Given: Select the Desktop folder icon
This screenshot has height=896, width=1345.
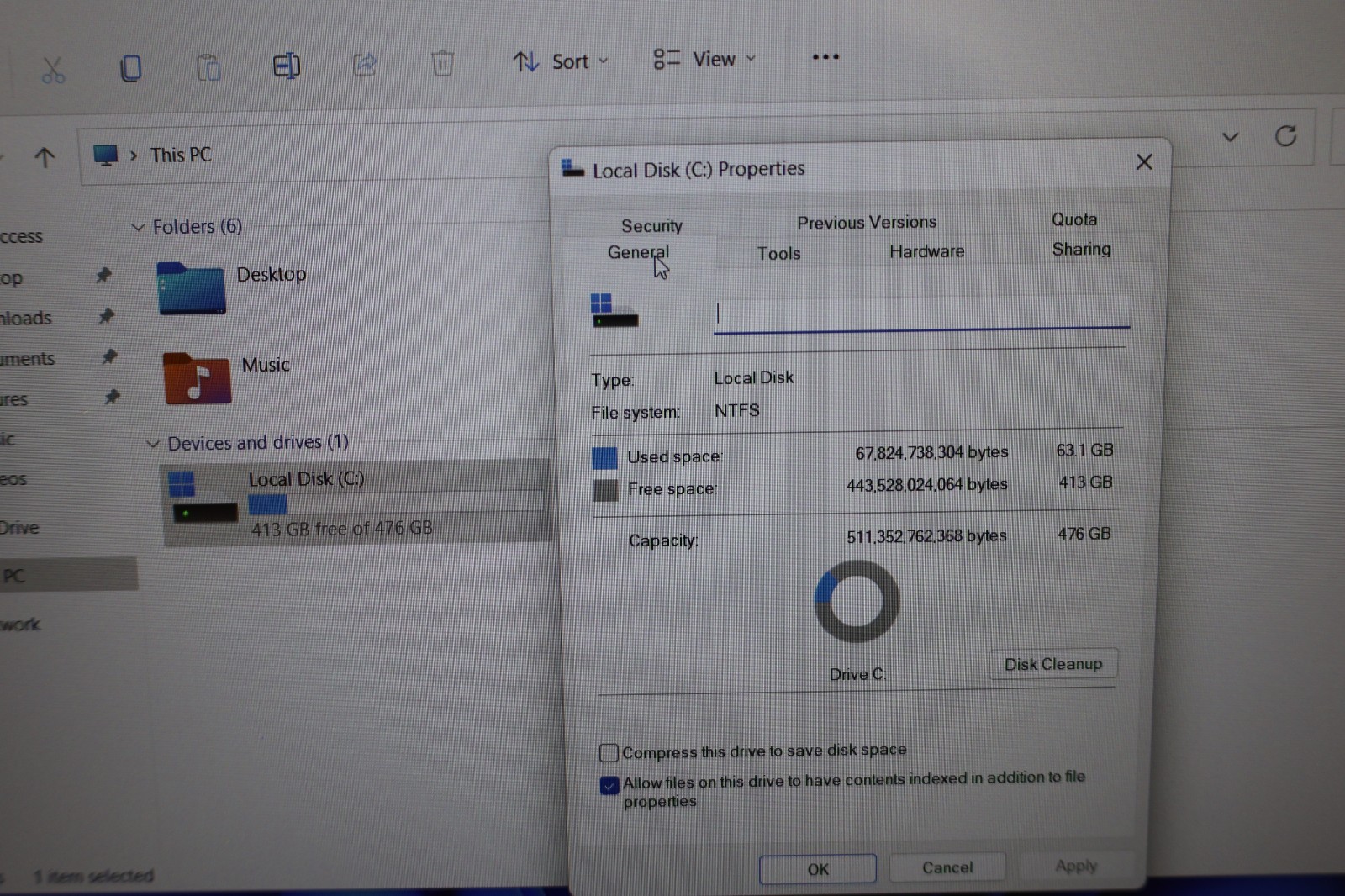Looking at the screenshot, I should (191, 289).
